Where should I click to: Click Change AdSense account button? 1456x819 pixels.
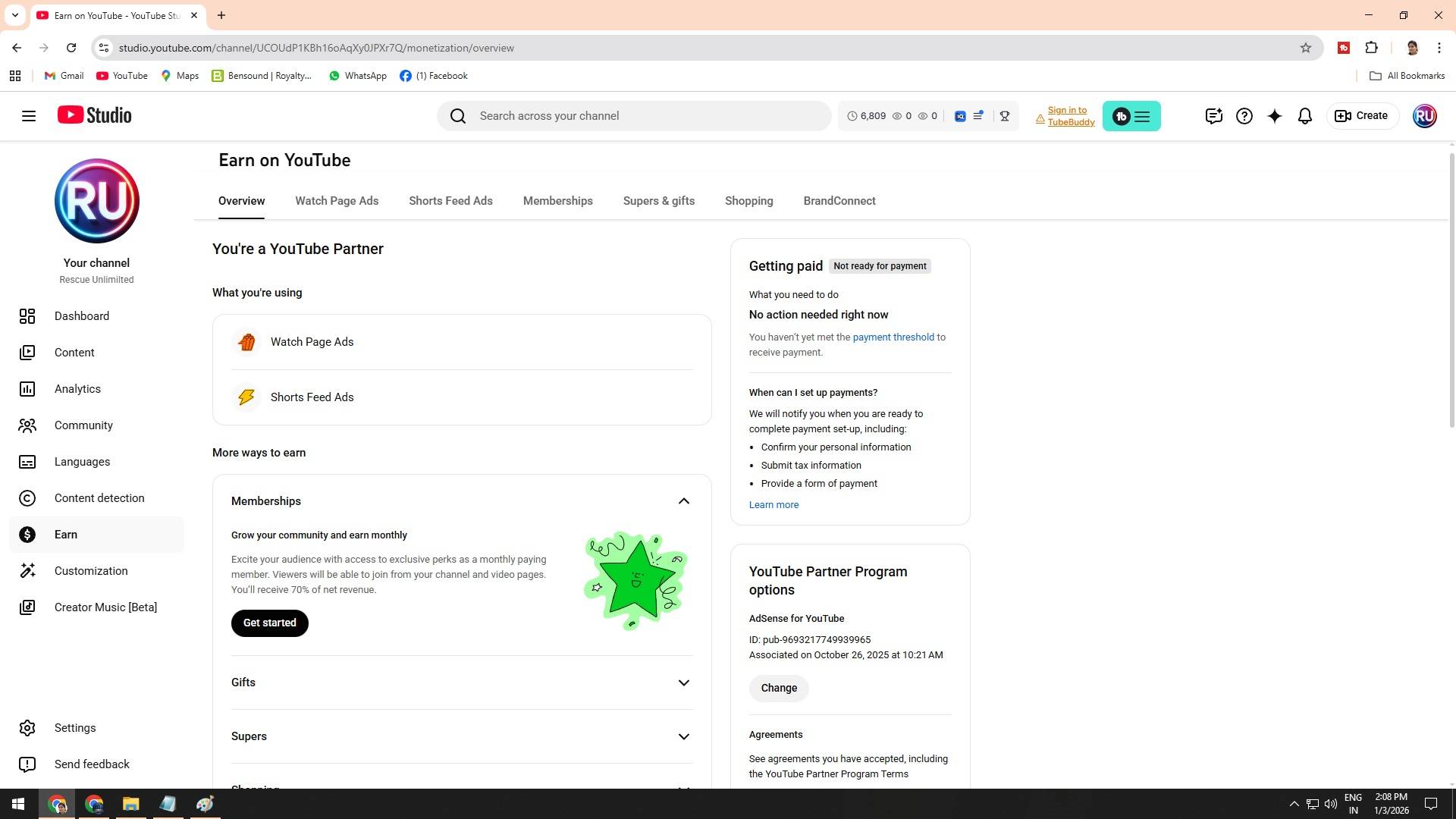[778, 688]
